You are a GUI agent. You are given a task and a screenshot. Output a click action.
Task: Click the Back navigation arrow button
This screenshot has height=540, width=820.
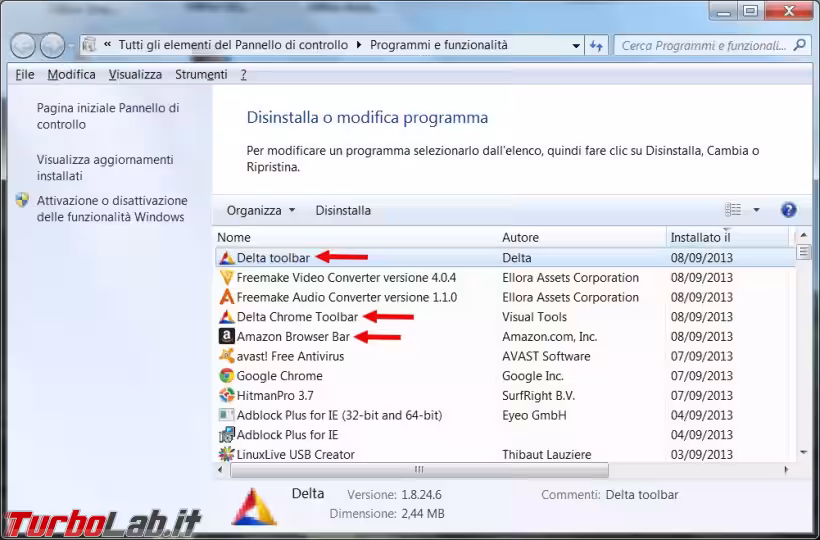point(22,45)
